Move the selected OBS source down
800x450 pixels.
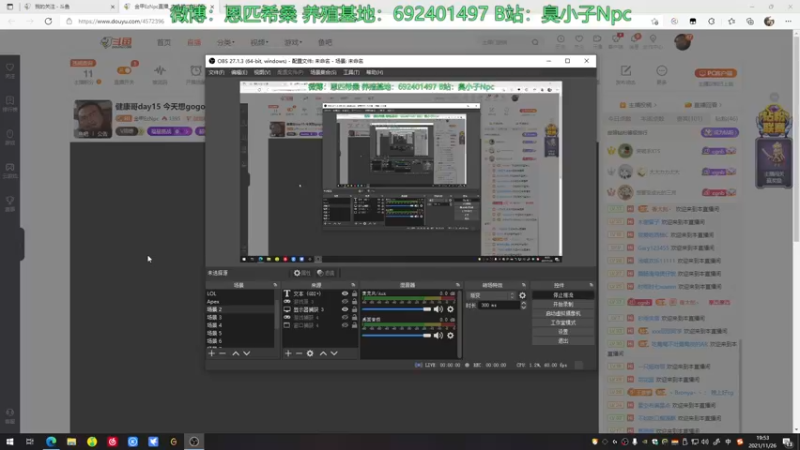coord(334,353)
